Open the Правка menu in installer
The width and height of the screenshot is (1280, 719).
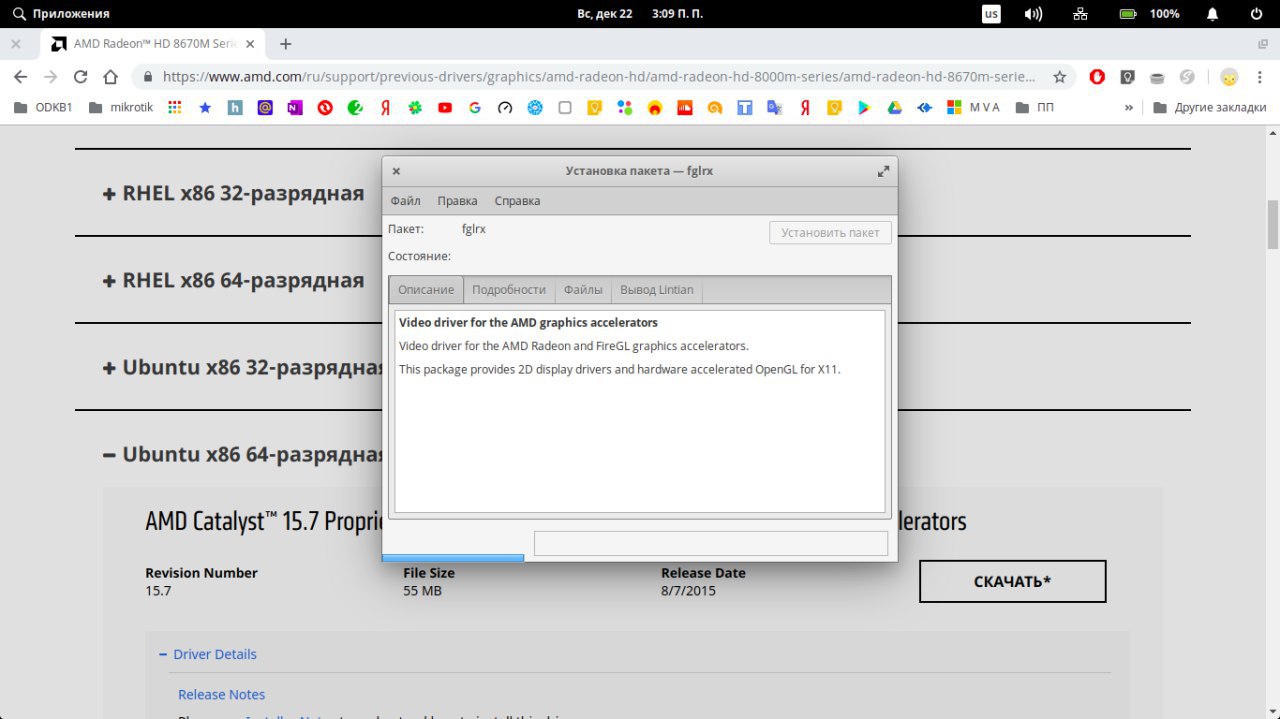(x=457, y=201)
